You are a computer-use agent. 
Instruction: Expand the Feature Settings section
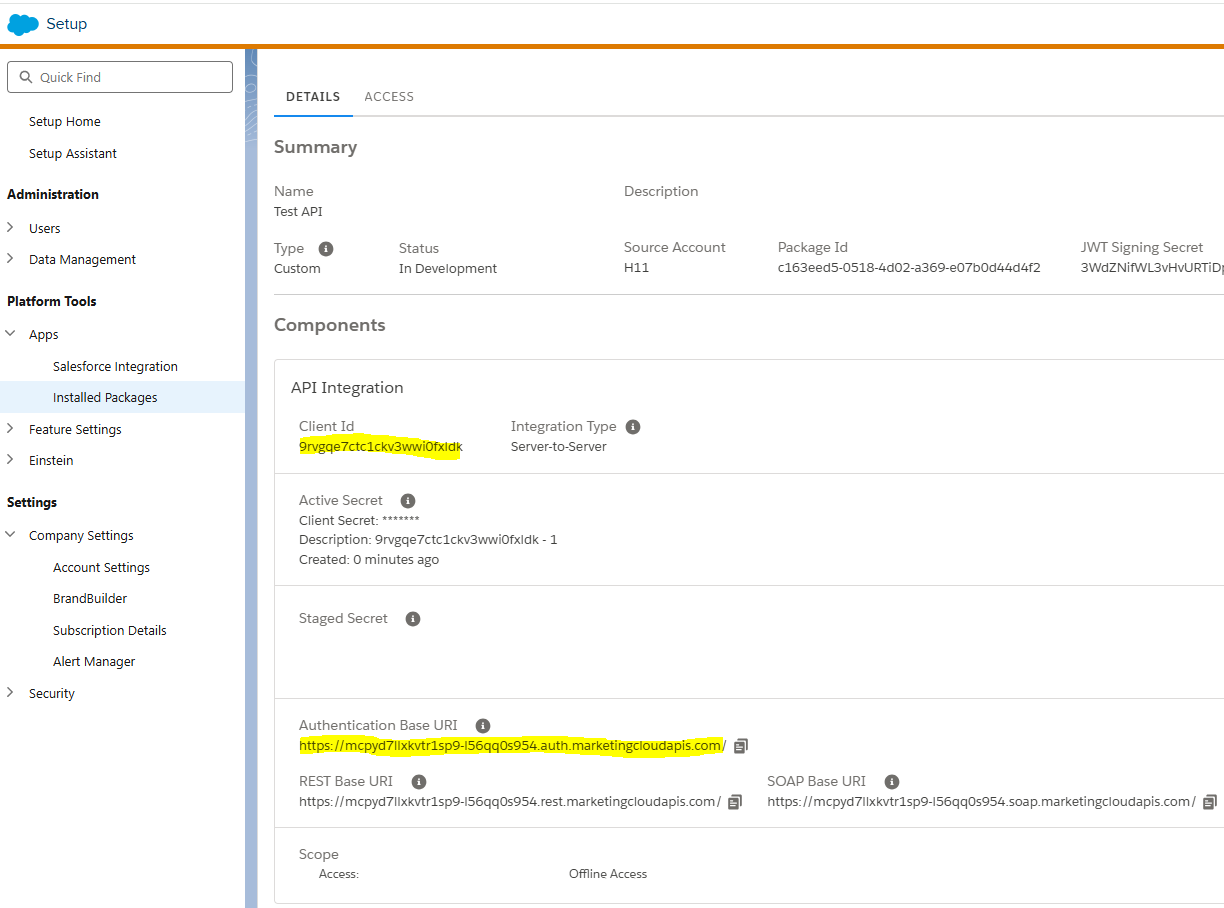11,429
